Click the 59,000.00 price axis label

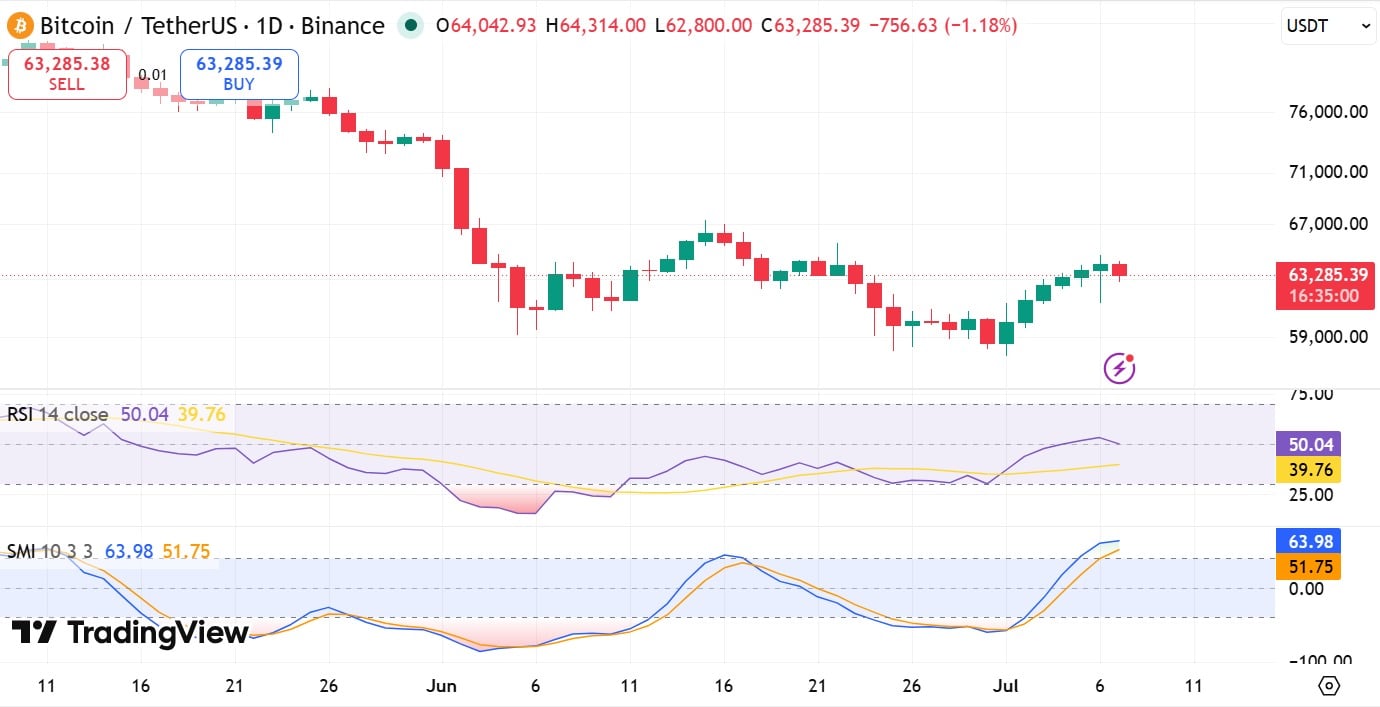tap(1328, 337)
